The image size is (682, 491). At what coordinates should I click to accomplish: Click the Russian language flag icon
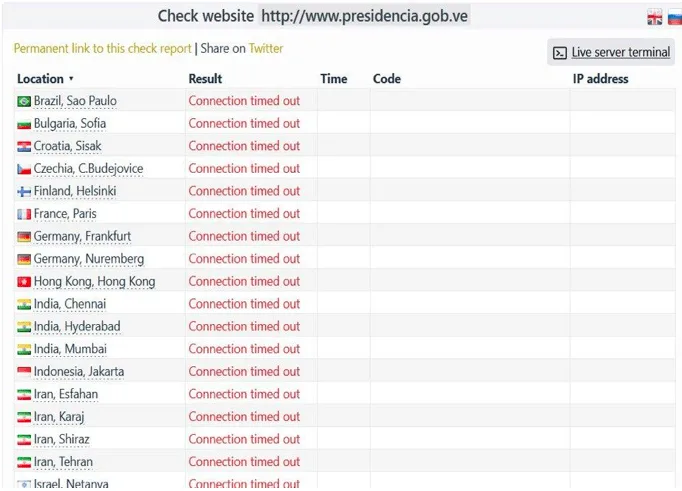[x=674, y=17]
